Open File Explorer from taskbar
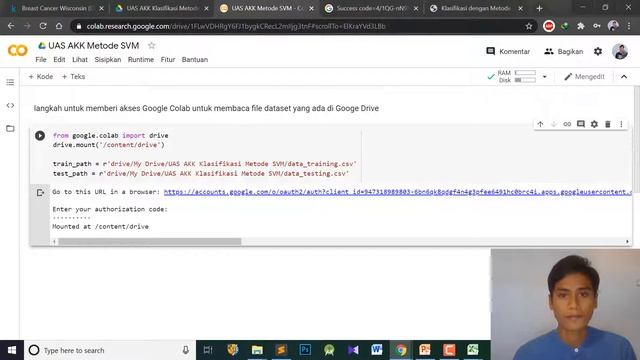 (257, 350)
